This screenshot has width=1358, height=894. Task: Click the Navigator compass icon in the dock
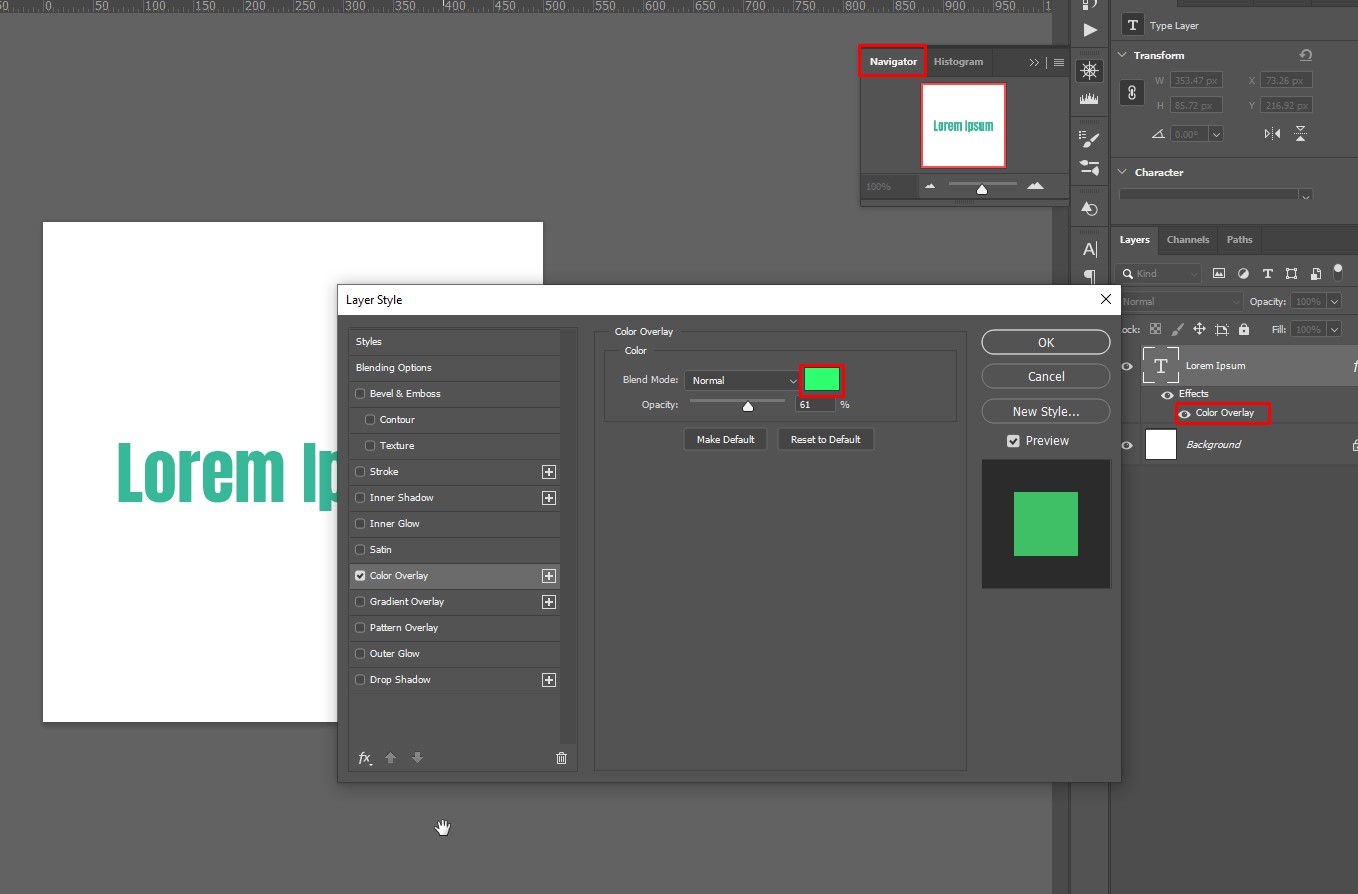tap(1090, 70)
